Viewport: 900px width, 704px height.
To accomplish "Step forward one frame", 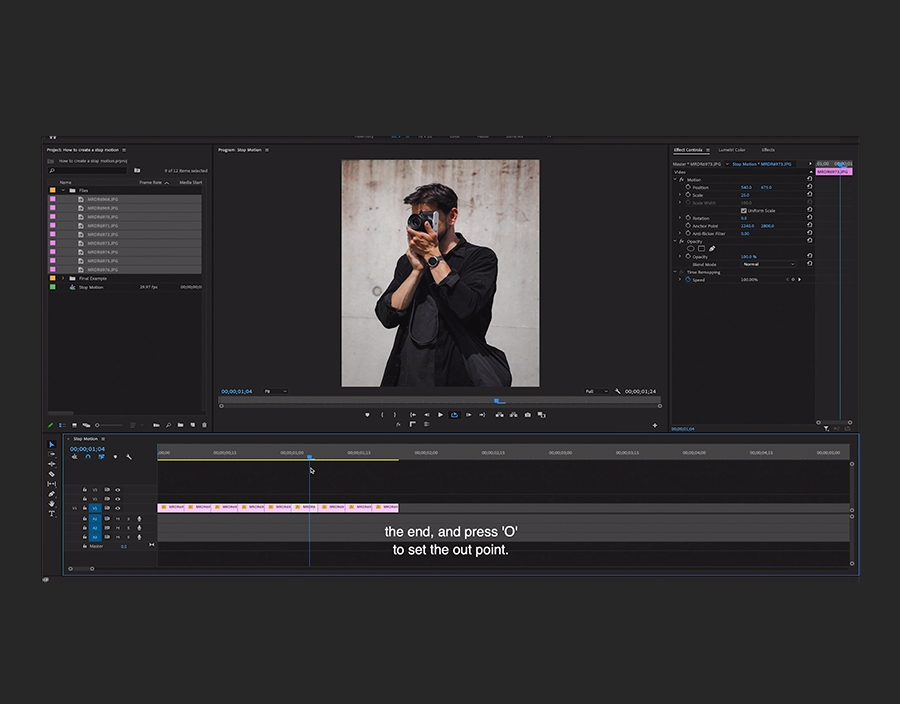I will (x=468, y=415).
